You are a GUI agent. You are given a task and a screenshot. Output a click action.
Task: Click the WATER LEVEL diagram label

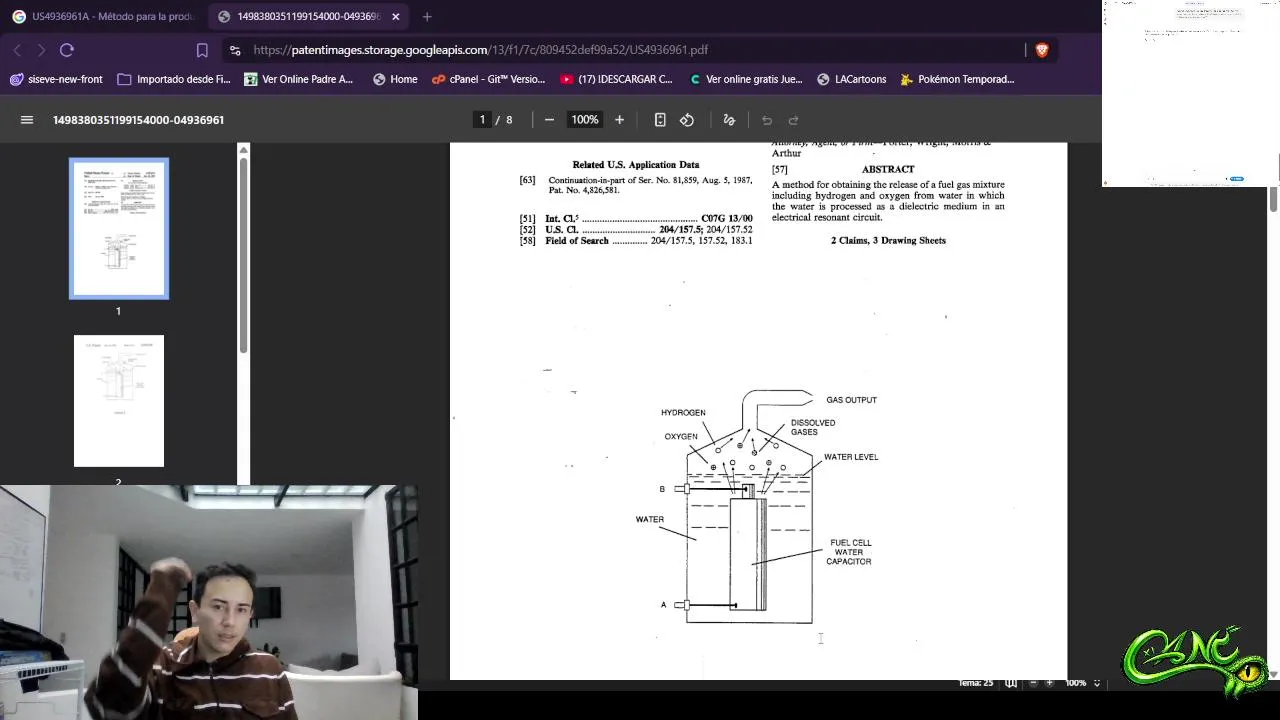pyautogui.click(x=851, y=457)
